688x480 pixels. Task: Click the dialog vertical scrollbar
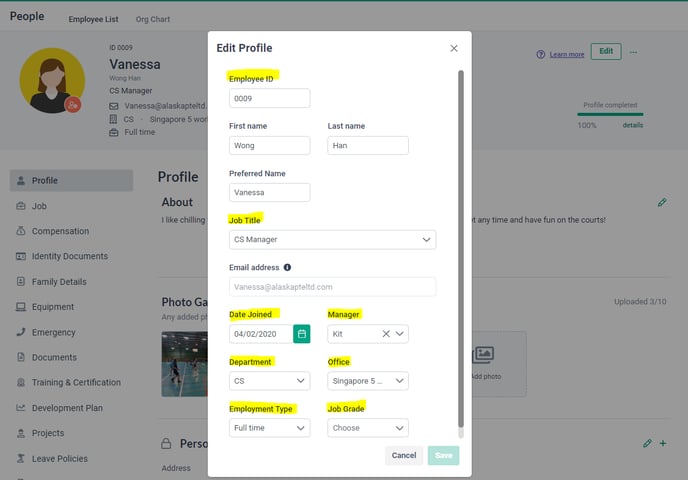[461, 249]
